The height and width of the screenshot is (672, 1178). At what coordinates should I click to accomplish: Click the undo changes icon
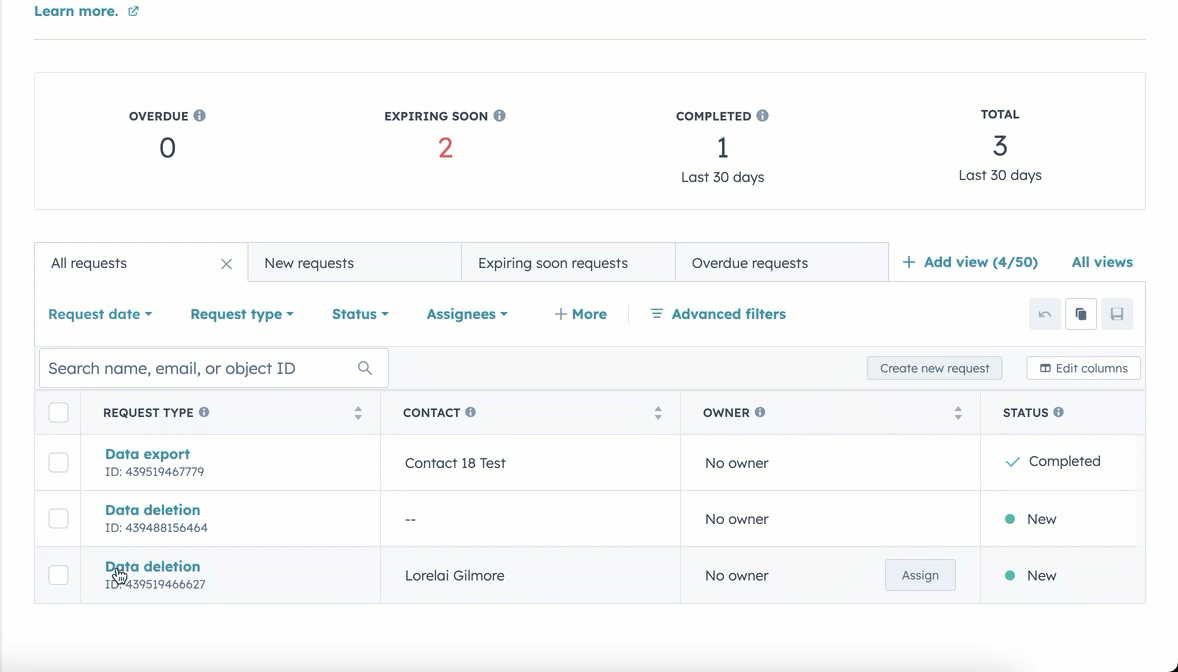tap(1044, 314)
